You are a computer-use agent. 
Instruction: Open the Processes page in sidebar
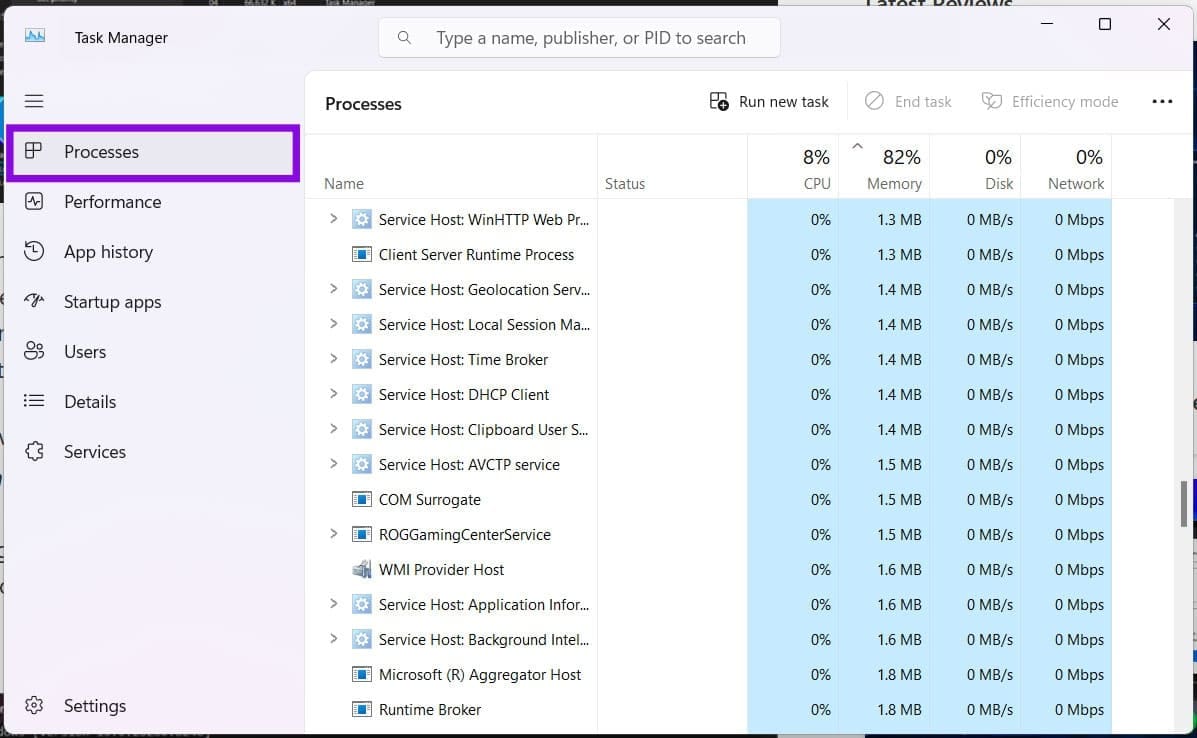click(x=153, y=153)
